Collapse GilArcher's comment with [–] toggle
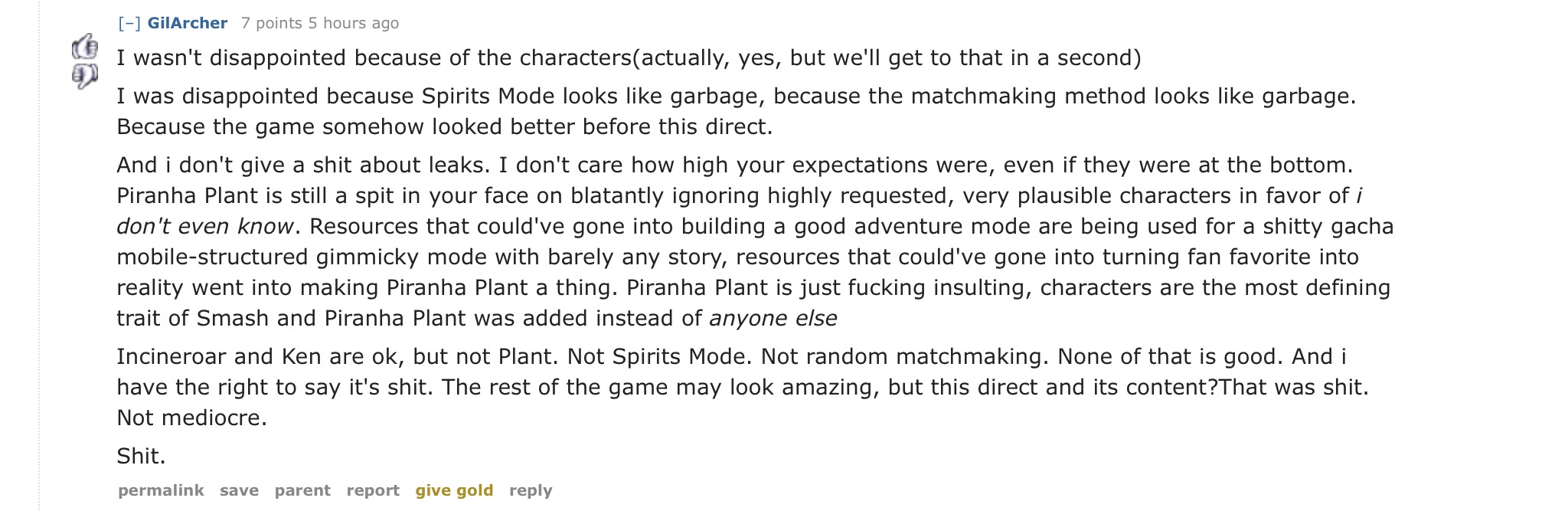 (x=129, y=23)
